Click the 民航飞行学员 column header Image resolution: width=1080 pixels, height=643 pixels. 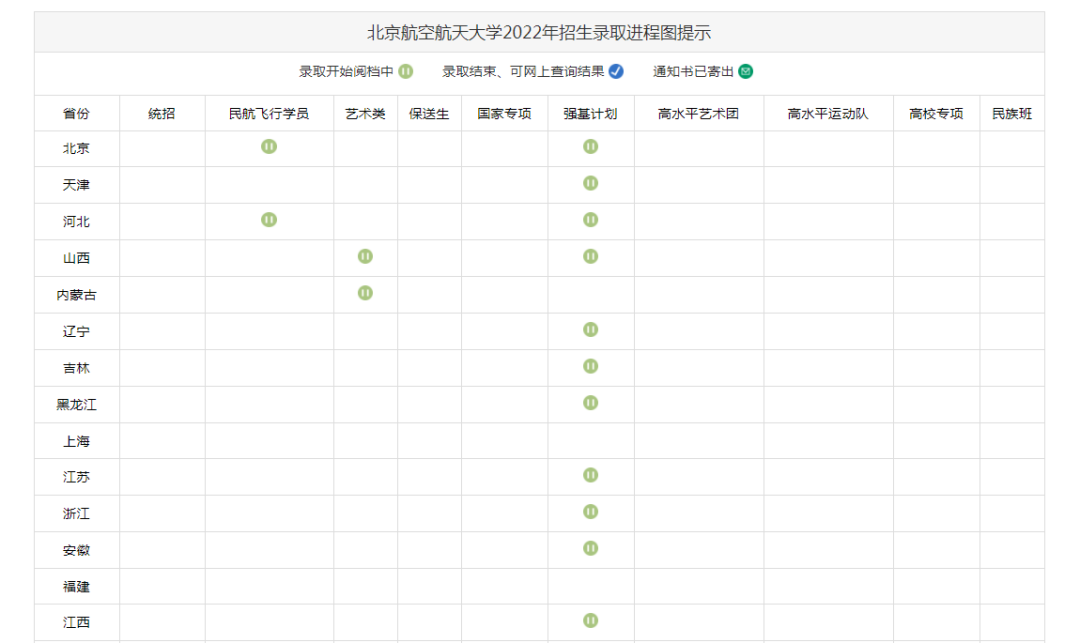[x=269, y=114]
